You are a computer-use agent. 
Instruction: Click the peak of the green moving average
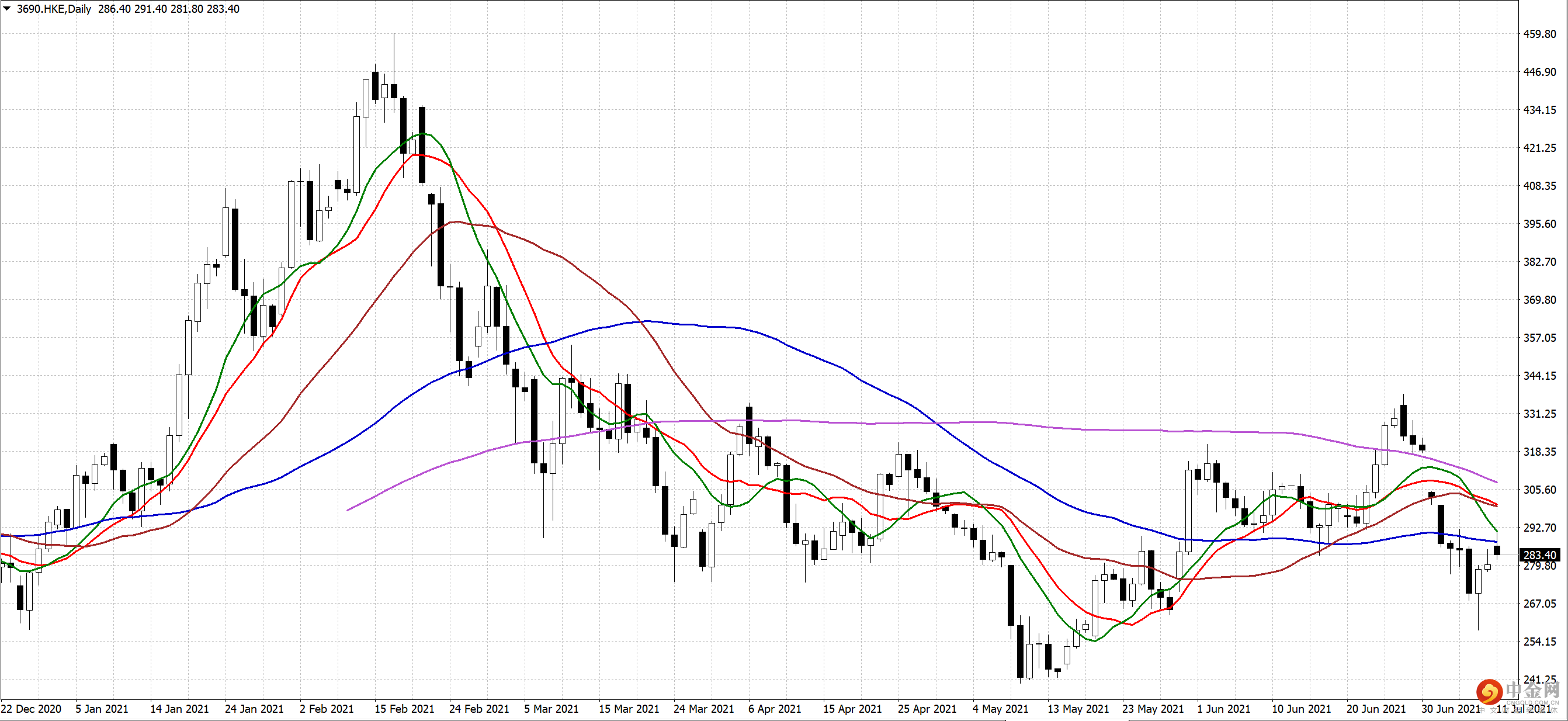[x=422, y=133]
